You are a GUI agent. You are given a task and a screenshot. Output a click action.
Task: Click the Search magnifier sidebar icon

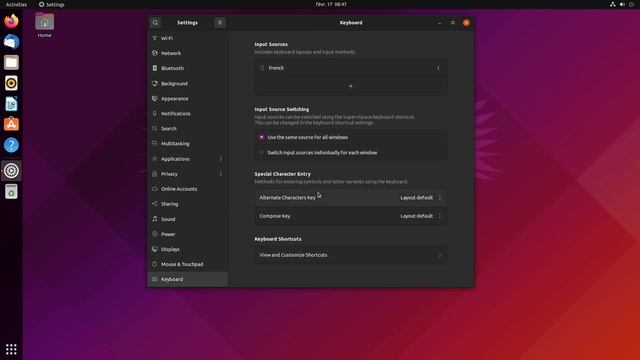[155, 128]
